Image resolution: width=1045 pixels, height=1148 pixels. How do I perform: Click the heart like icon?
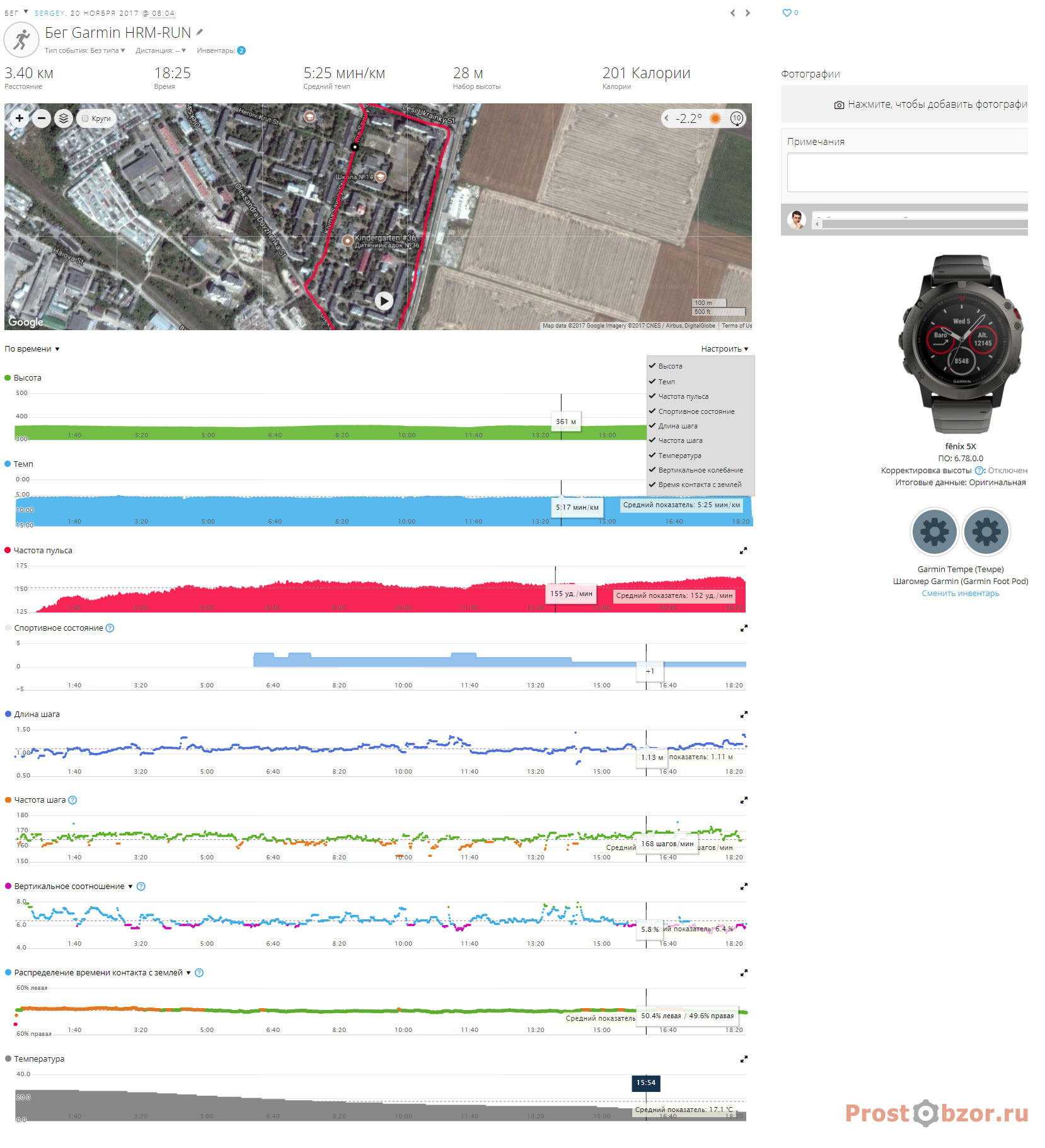(x=787, y=13)
